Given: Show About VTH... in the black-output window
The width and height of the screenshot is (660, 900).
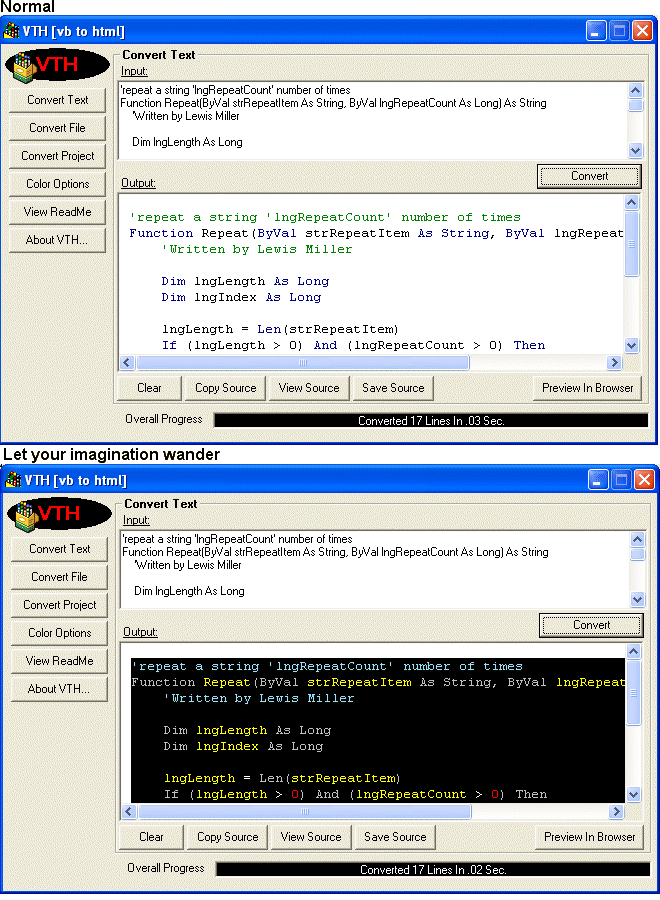Looking at the screenshot, I should tap(59, 689).
